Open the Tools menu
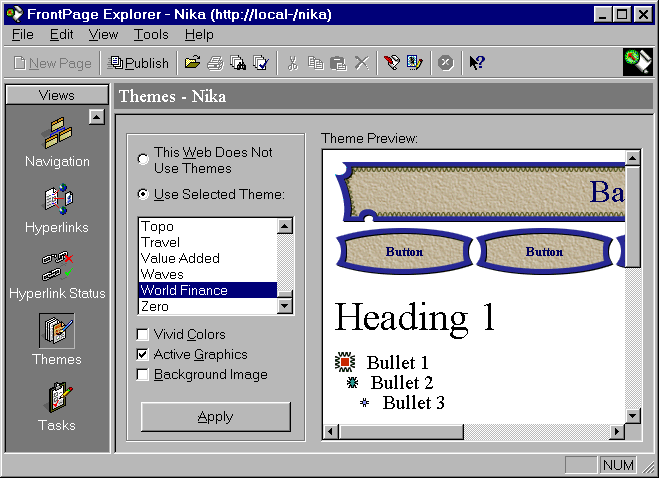Image resolution: width=659 pixels, height=478 pixels. pyautogui.click(x=151, y=34)
